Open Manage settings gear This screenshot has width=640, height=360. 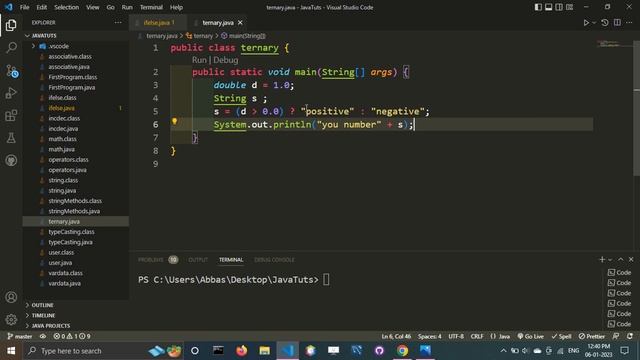[11, 319]
